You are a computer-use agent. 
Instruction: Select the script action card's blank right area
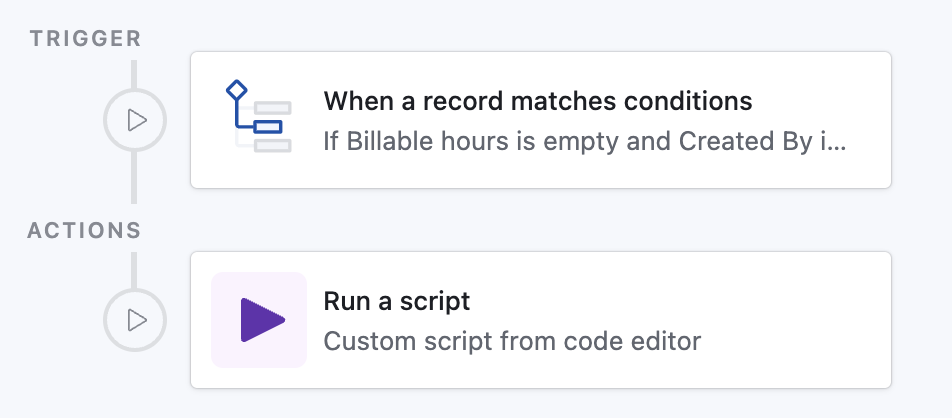800,320
